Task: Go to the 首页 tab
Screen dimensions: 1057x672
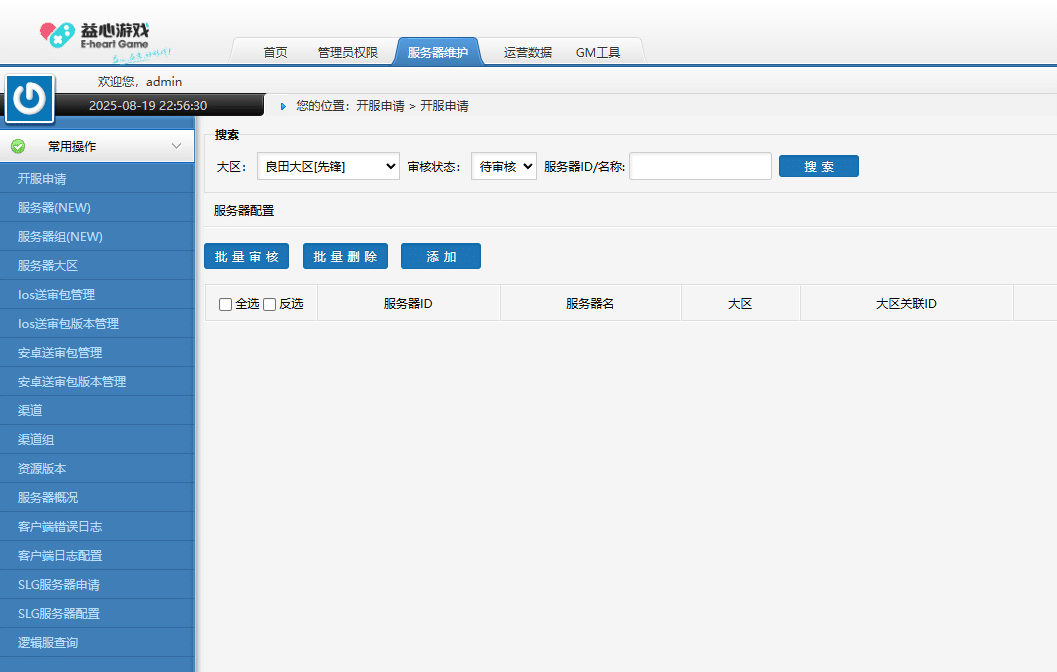Action: pyautogui.click(x=275, y=52)
